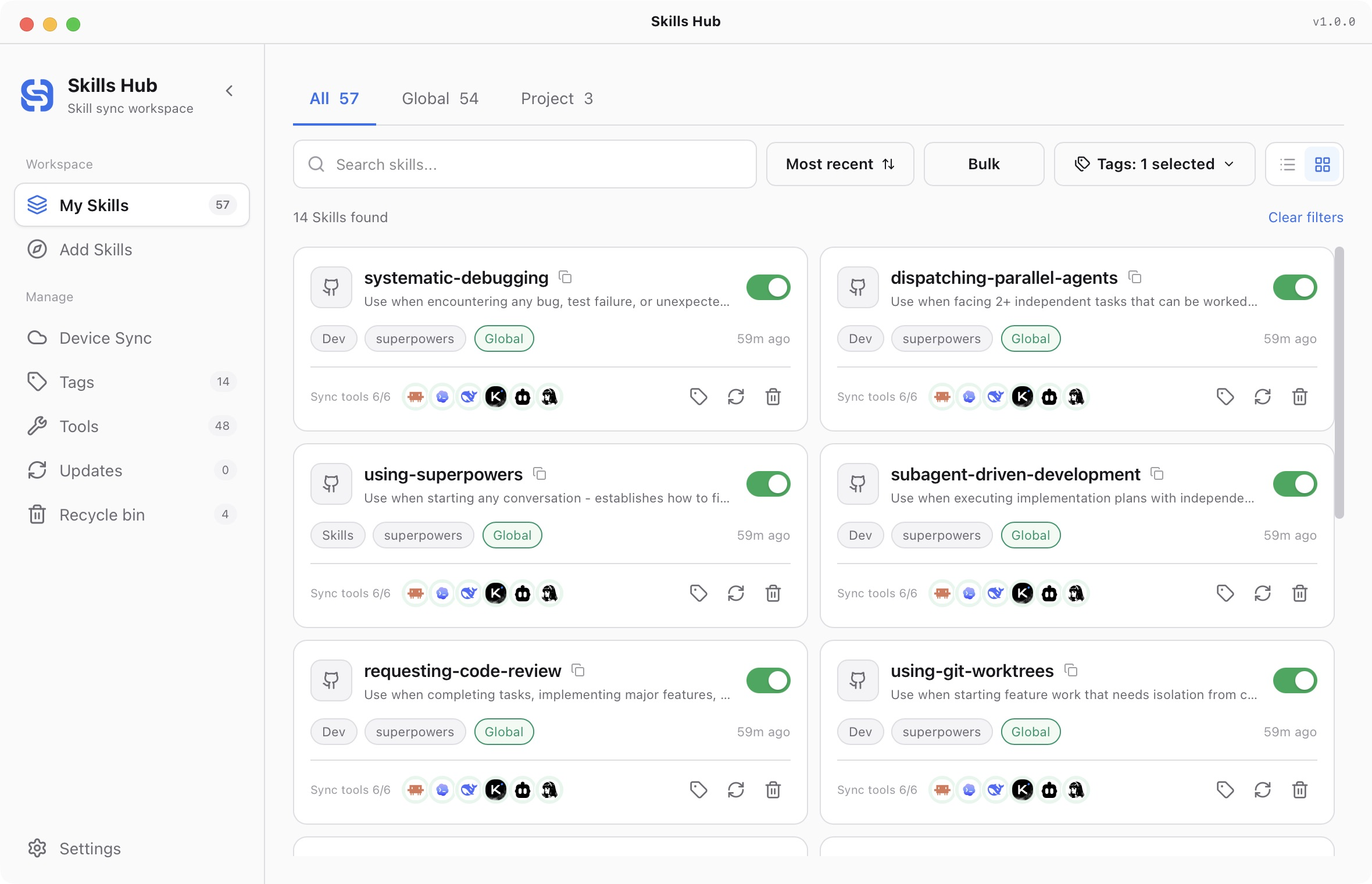Copy the systematic-debugging skill name
The width and height of the screenshot is (1372, 884).
pyautogui.click(x=565, y=277)
